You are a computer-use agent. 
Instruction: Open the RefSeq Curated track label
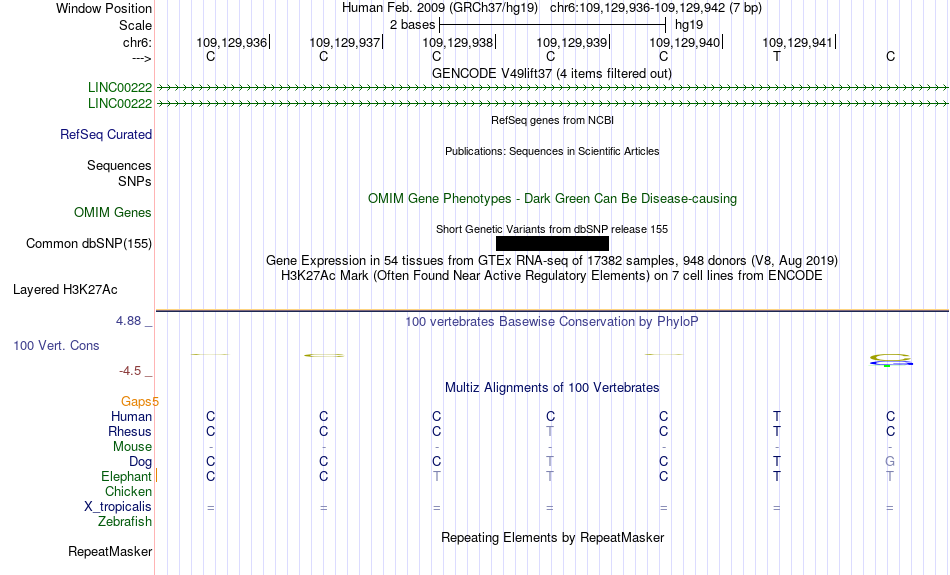(x=106, y=135)
